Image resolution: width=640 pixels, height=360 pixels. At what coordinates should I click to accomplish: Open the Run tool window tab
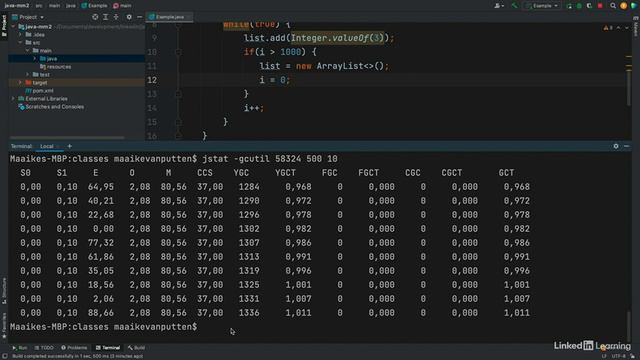pyautogui.click(x=20, y=348)
